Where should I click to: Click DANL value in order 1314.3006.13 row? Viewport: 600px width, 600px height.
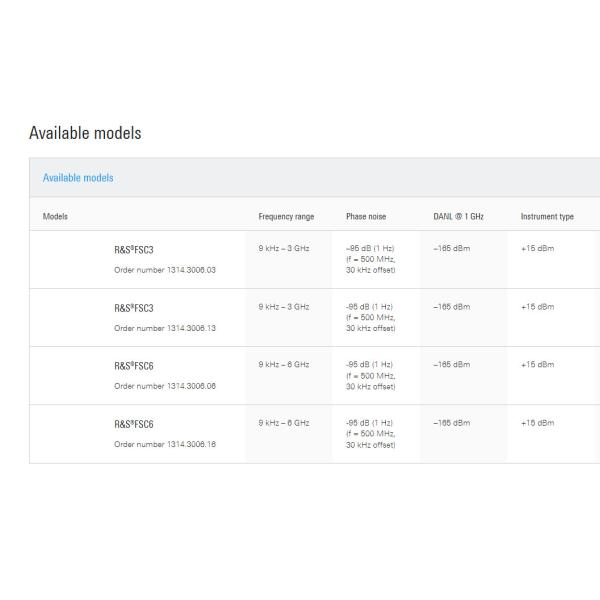point(452,307)
